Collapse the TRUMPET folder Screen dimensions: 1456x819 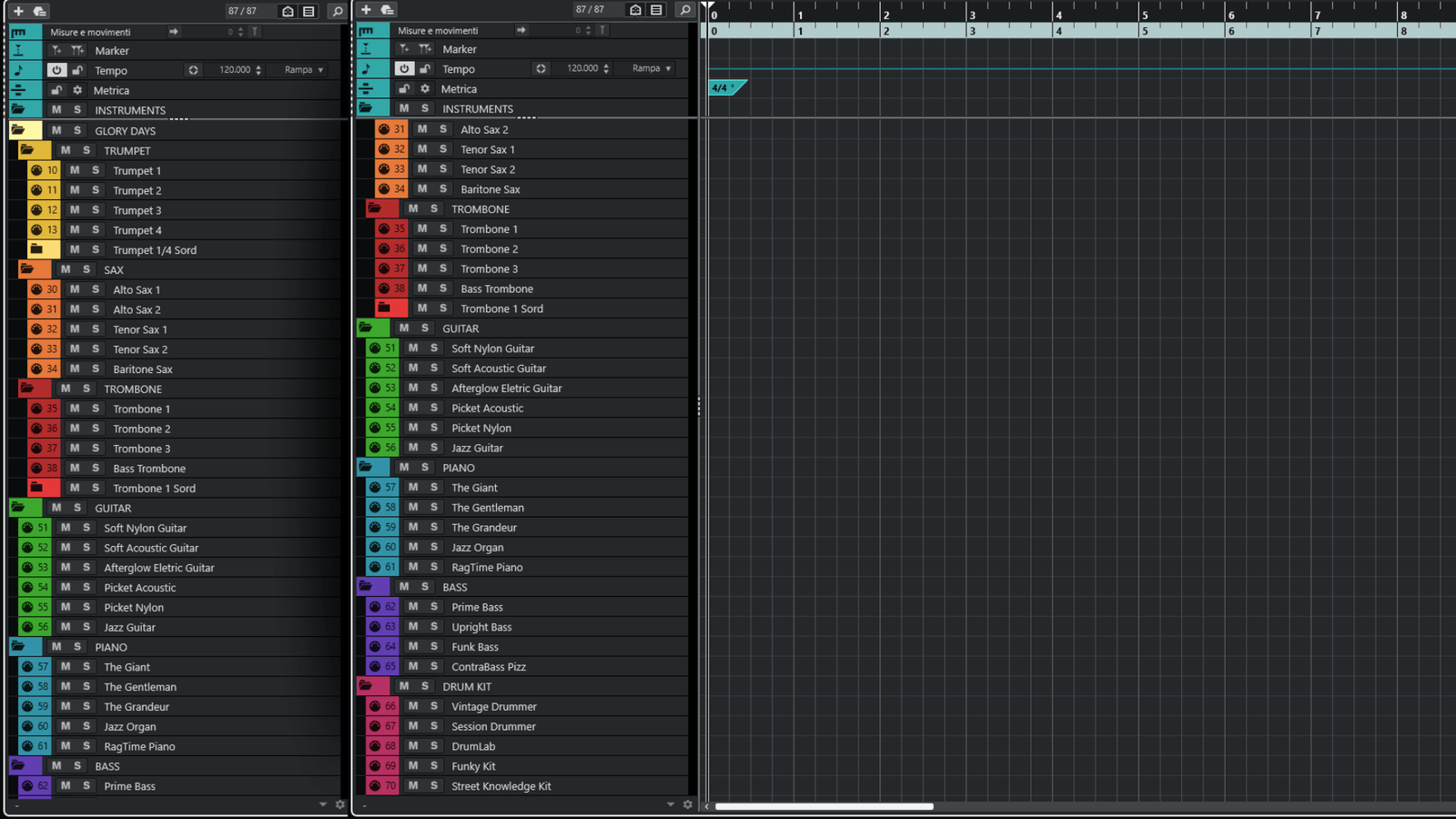[26, 150]
